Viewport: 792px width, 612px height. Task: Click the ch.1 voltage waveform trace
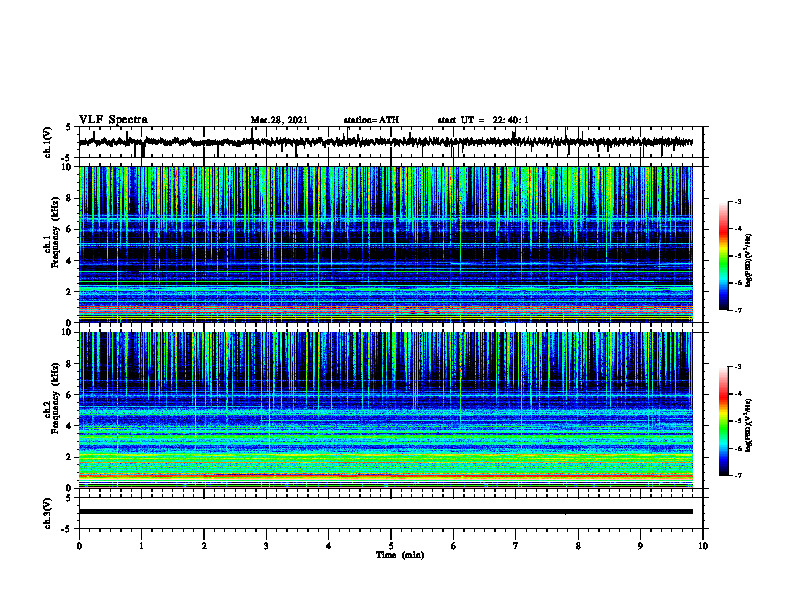pos(386,142)
